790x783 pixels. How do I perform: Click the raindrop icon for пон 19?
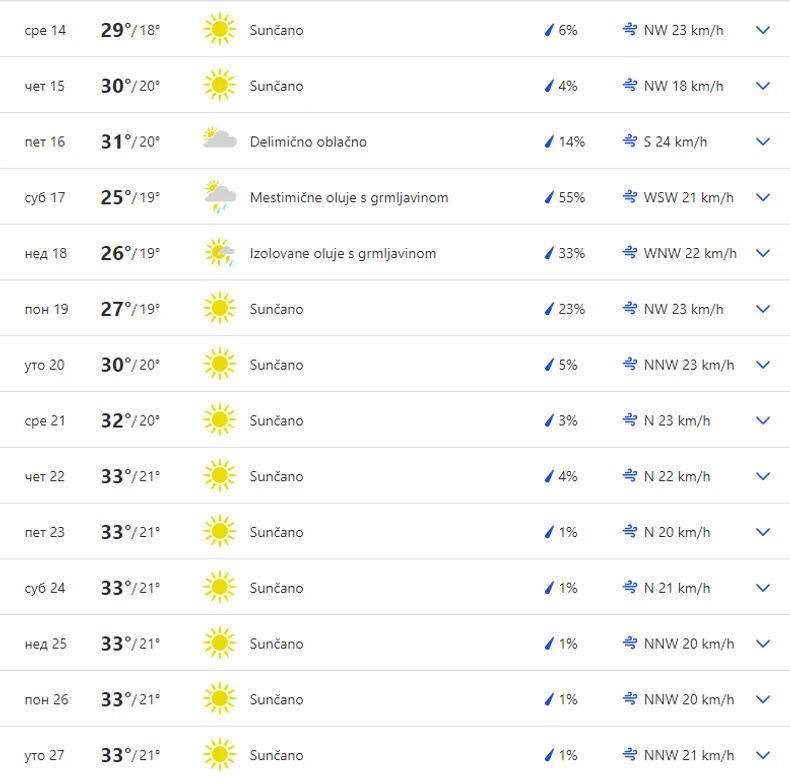(548, 309)
